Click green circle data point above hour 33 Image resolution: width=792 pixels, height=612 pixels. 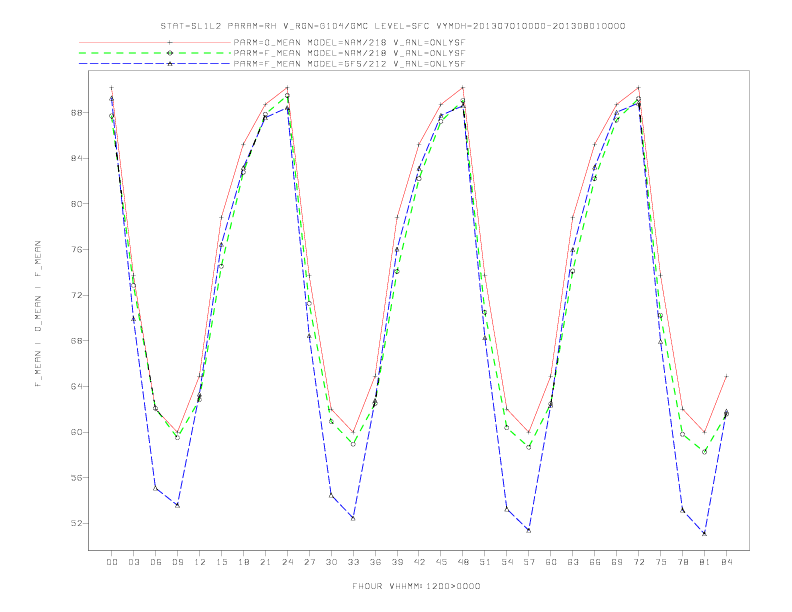point(353,444)
